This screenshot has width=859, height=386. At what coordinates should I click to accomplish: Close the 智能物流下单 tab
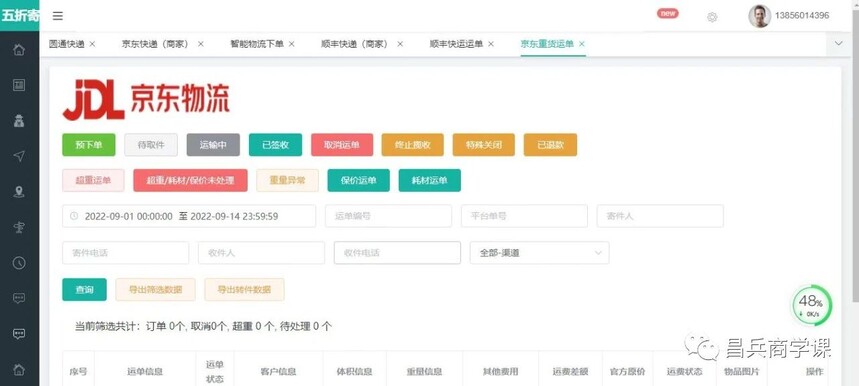[291, 44]
